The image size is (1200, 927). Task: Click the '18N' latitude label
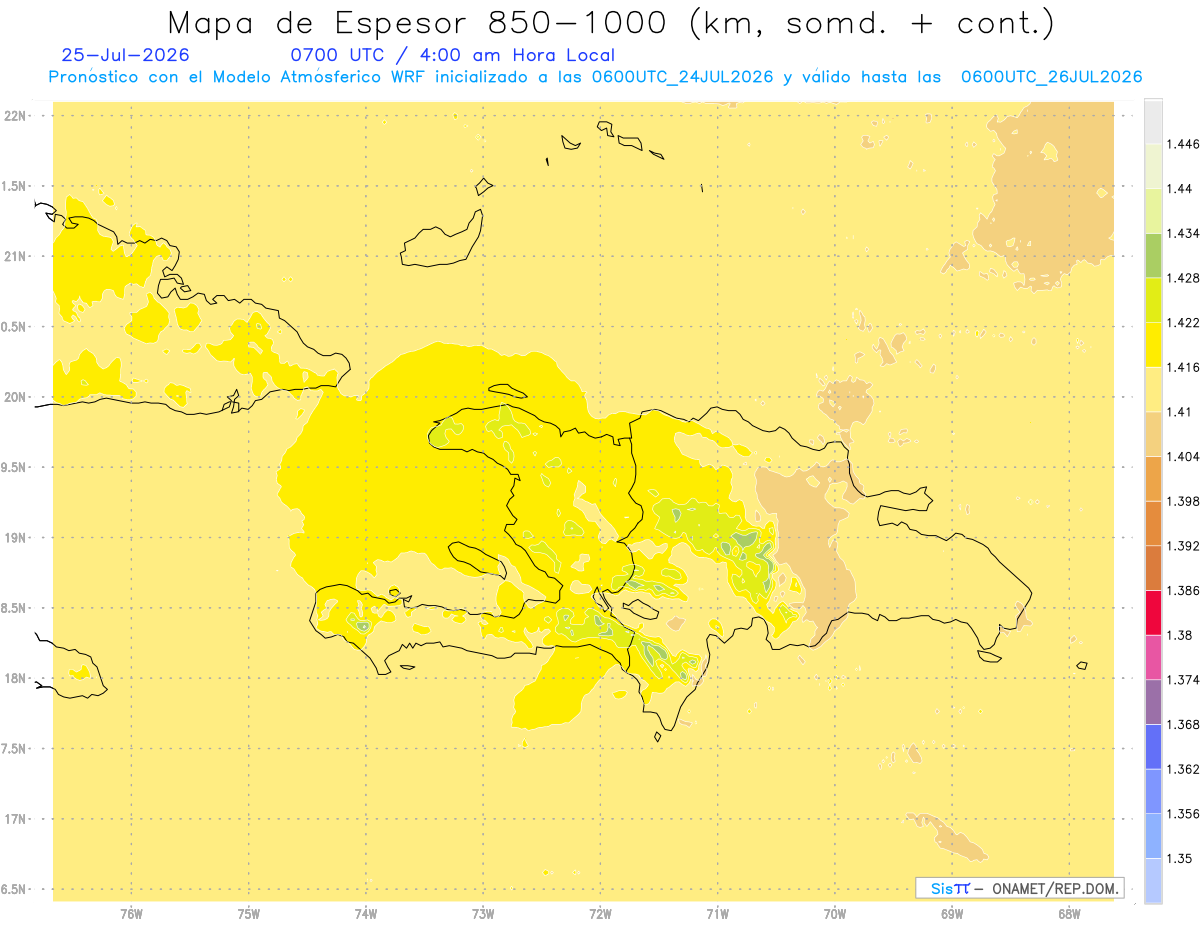pyautogui.click(x=14, y=678)
